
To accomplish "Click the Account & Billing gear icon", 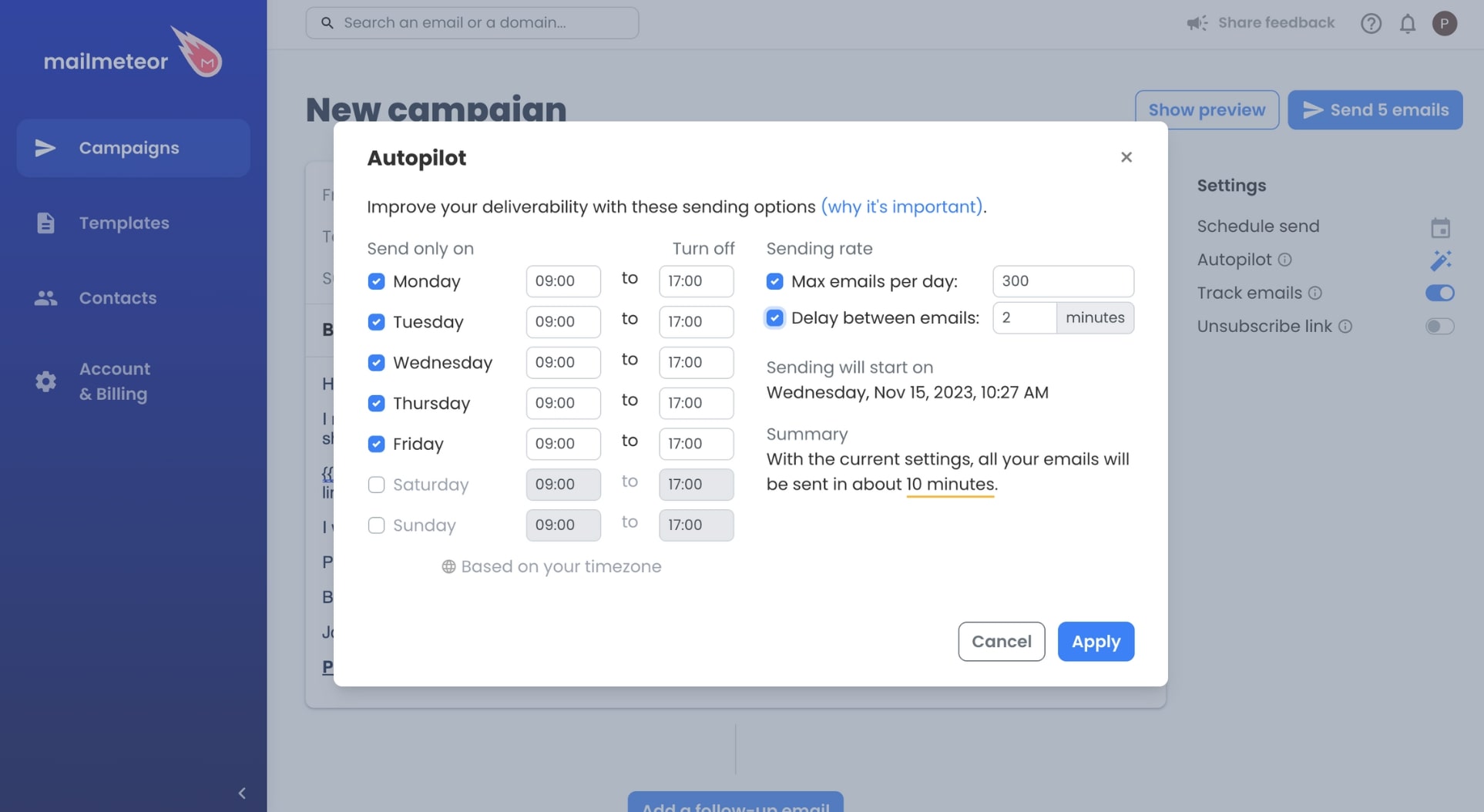I will 45,381.
